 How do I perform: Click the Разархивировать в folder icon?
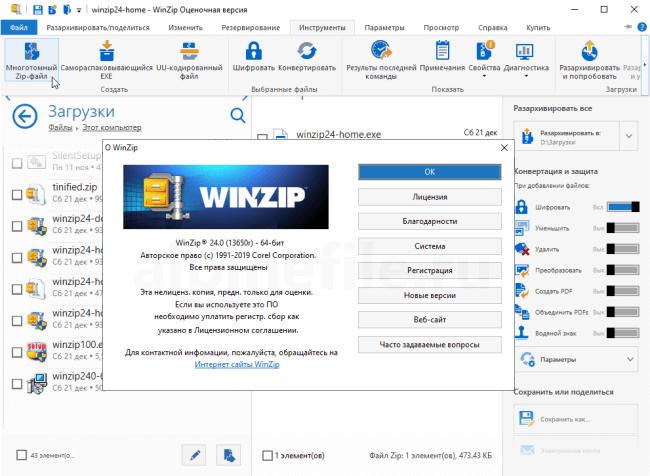pos(527,136)
